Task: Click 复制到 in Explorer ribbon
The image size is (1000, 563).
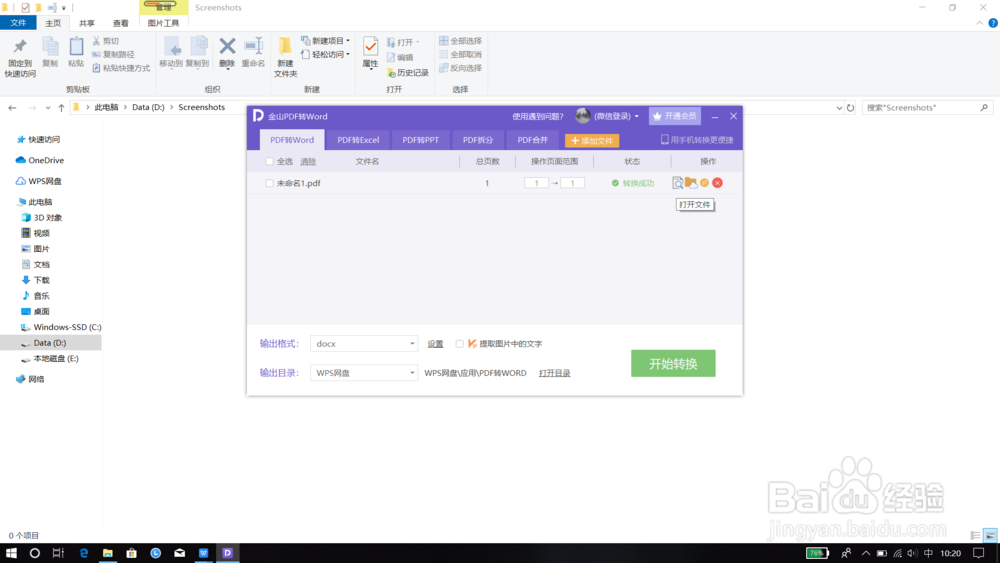Action: (x=198, y=52)
